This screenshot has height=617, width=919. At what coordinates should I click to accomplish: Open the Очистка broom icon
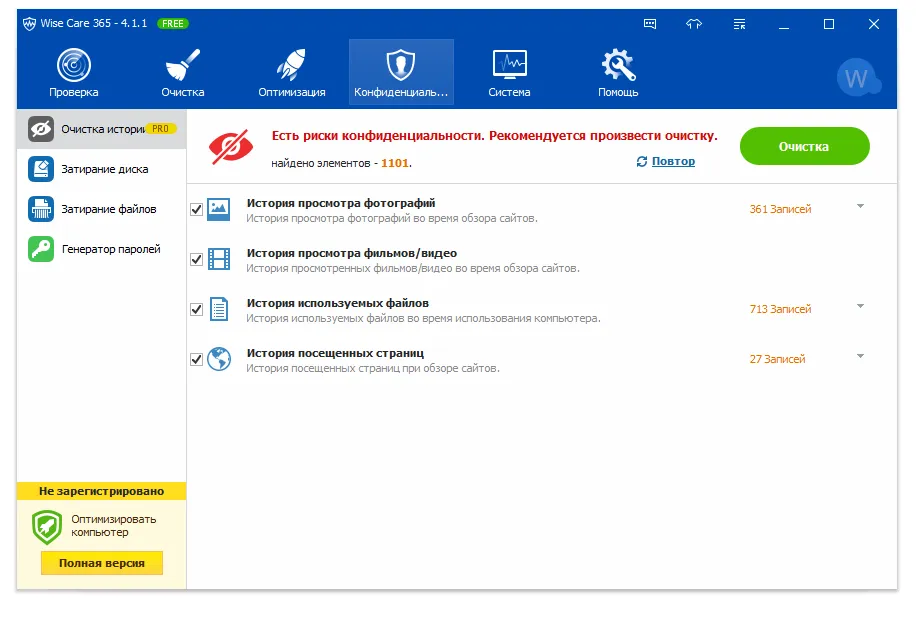[x=183, y=64]
